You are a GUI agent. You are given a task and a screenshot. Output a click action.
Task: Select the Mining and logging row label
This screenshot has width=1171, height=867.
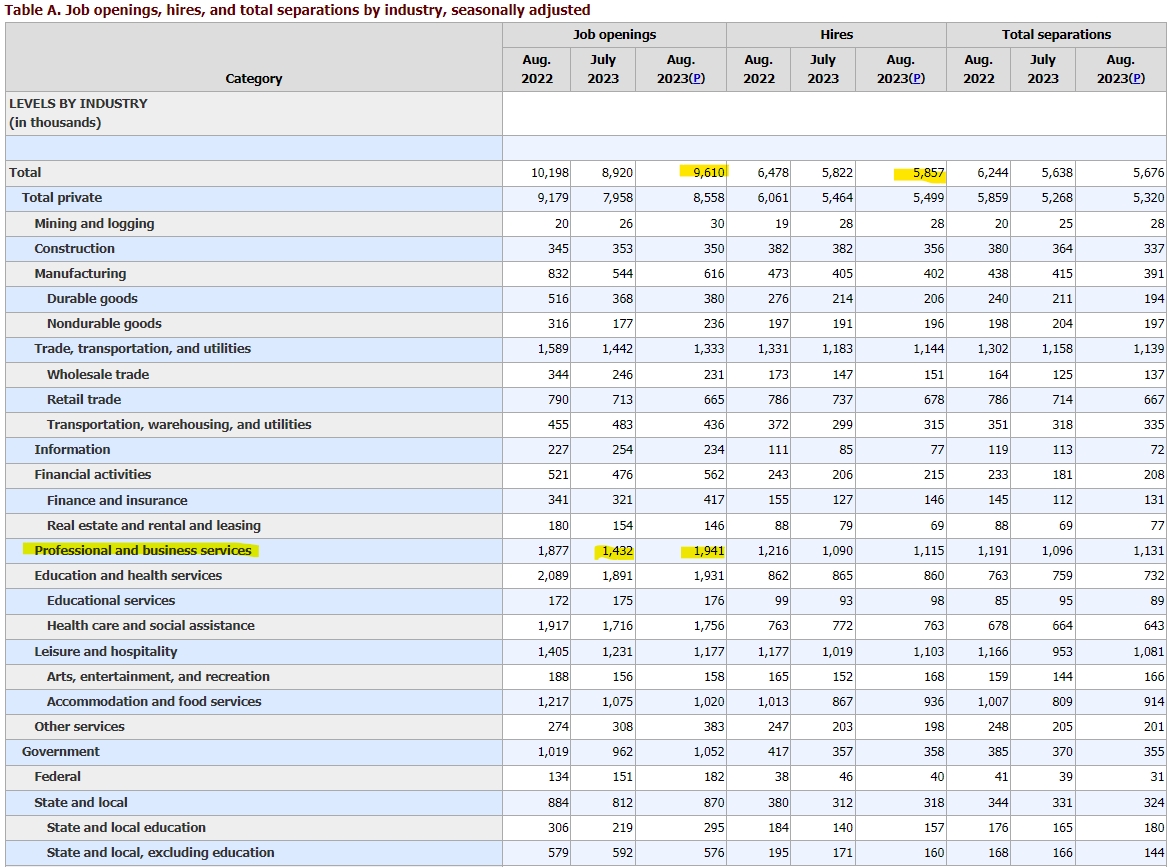94,223
